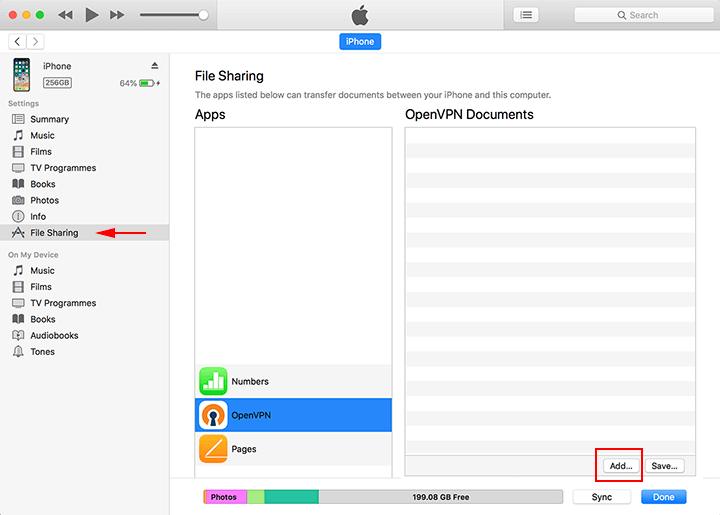Click the teal segment of storage bar
720x515 pixels.
(292, 497)
